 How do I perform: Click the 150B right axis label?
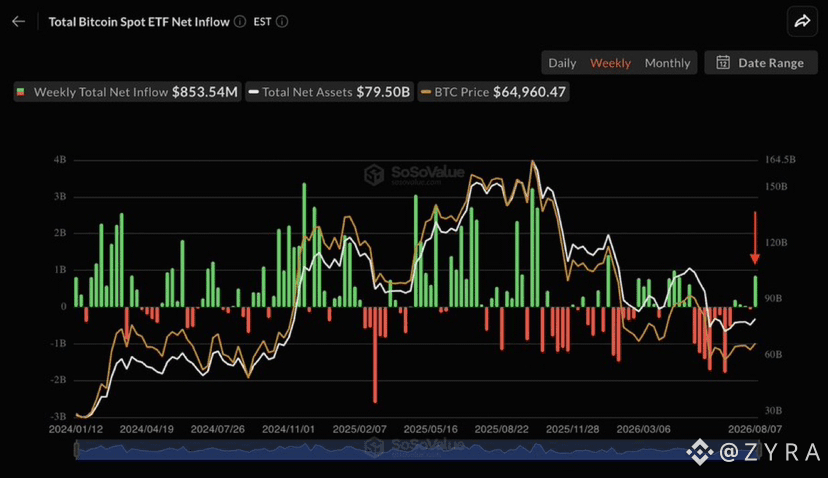(x=776, y=186)
